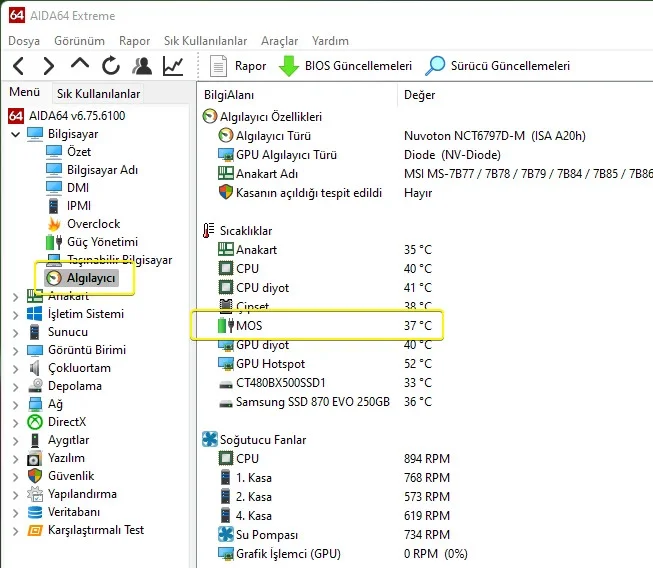Expand the Görüntü Birimi node
This screenshot has width=653, height=568.
click(x=15, y=351)
